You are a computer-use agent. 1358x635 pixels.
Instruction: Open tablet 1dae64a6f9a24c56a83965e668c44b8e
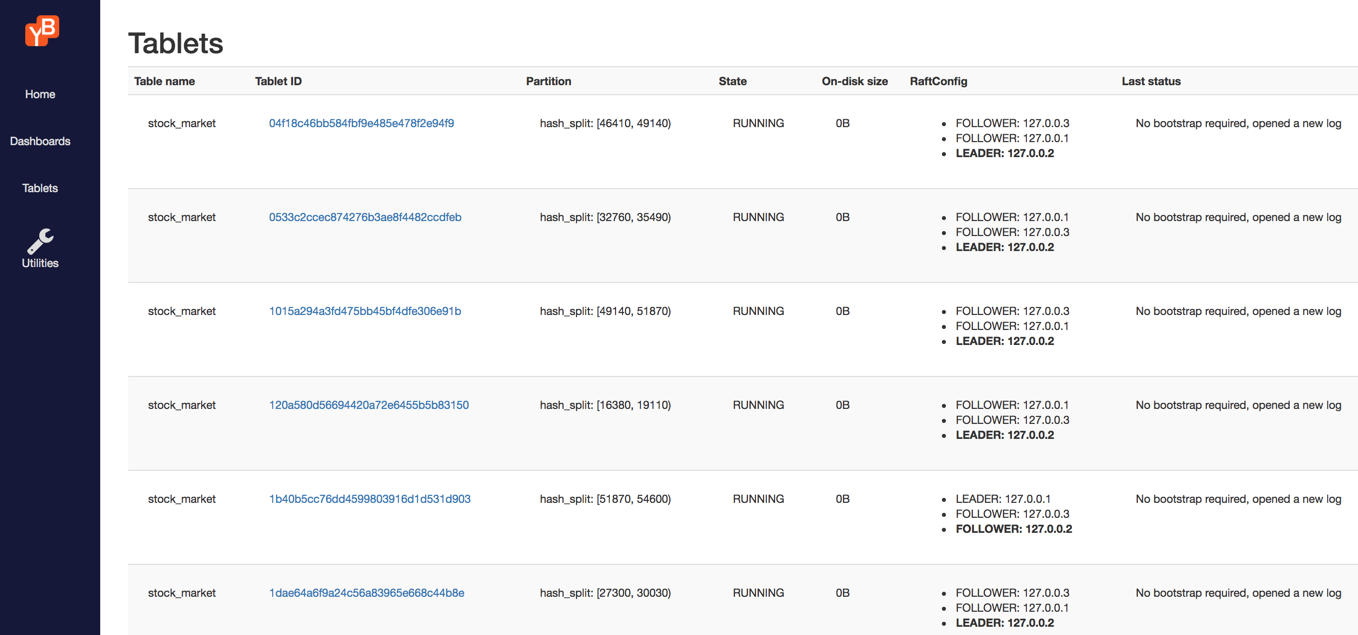coord(366,593)
